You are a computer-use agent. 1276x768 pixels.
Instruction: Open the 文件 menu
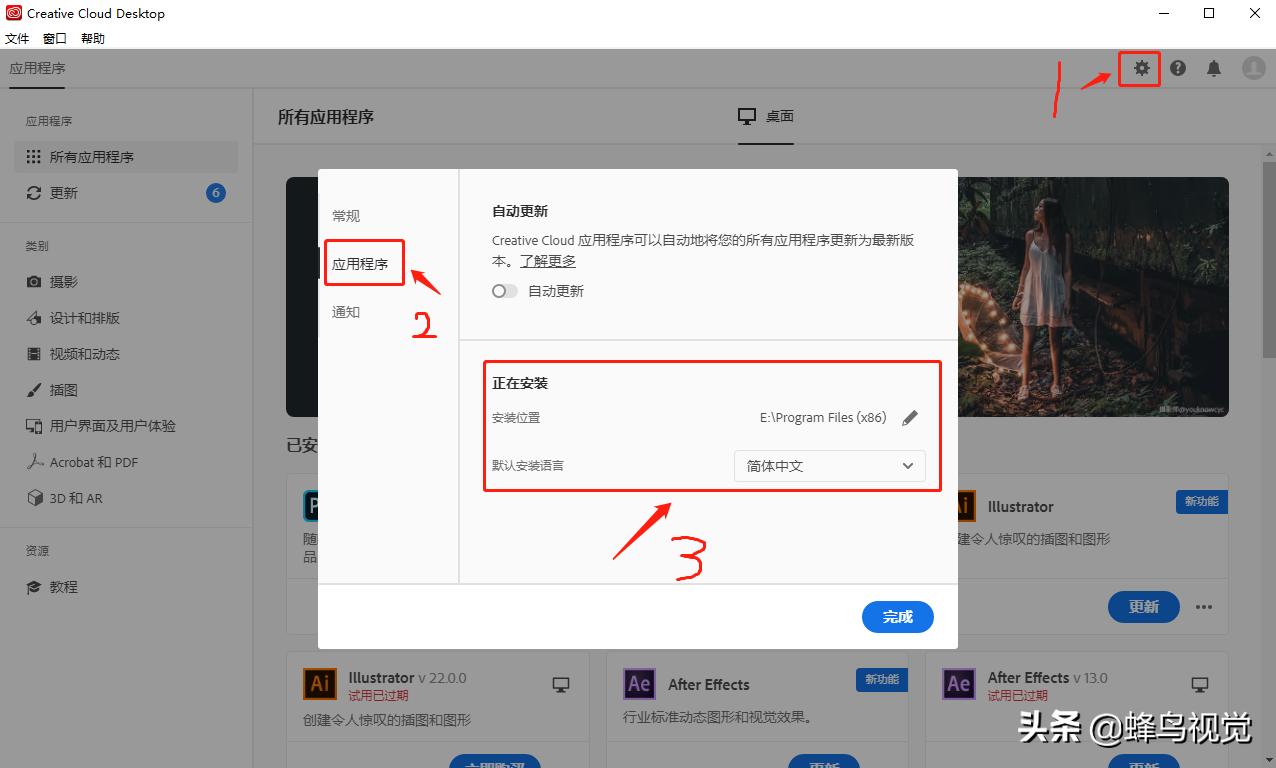[x=17, y=38]
